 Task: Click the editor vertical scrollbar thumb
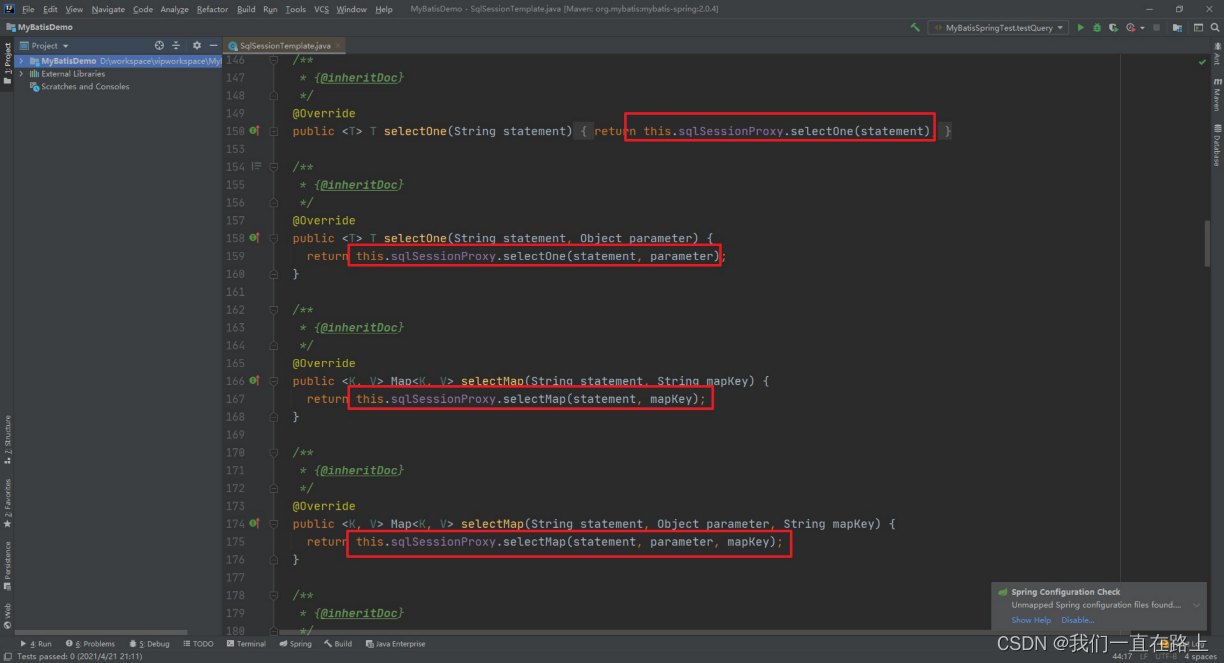1207,243
